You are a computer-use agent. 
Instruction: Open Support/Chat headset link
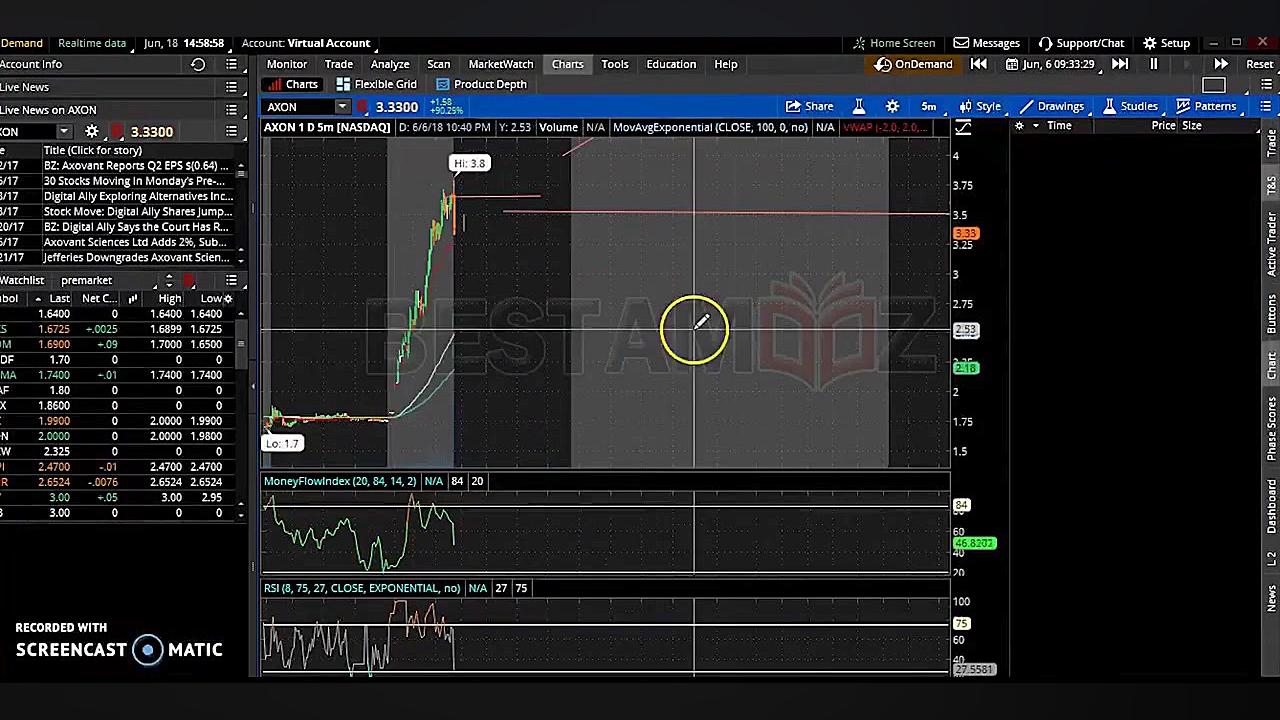(x=1081, y=43)
